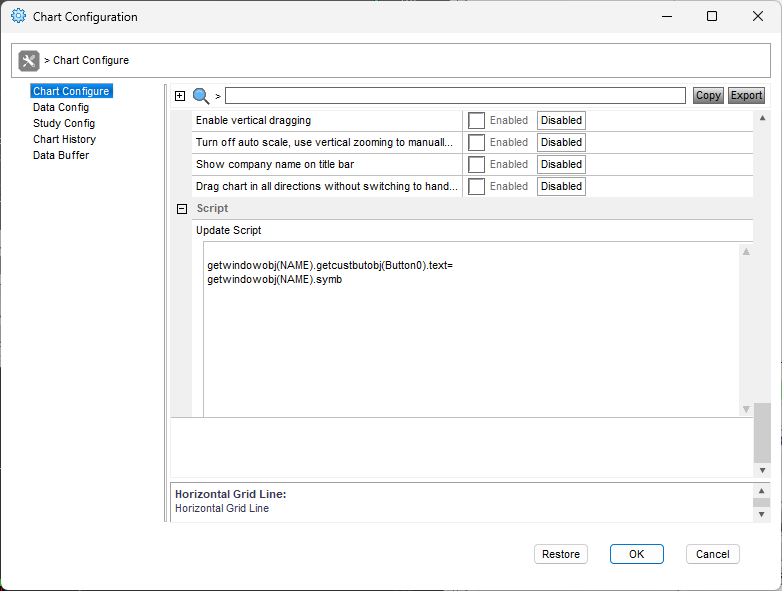Open Data Buffer section
782x591 pixels.
click(x=61, y=155)
